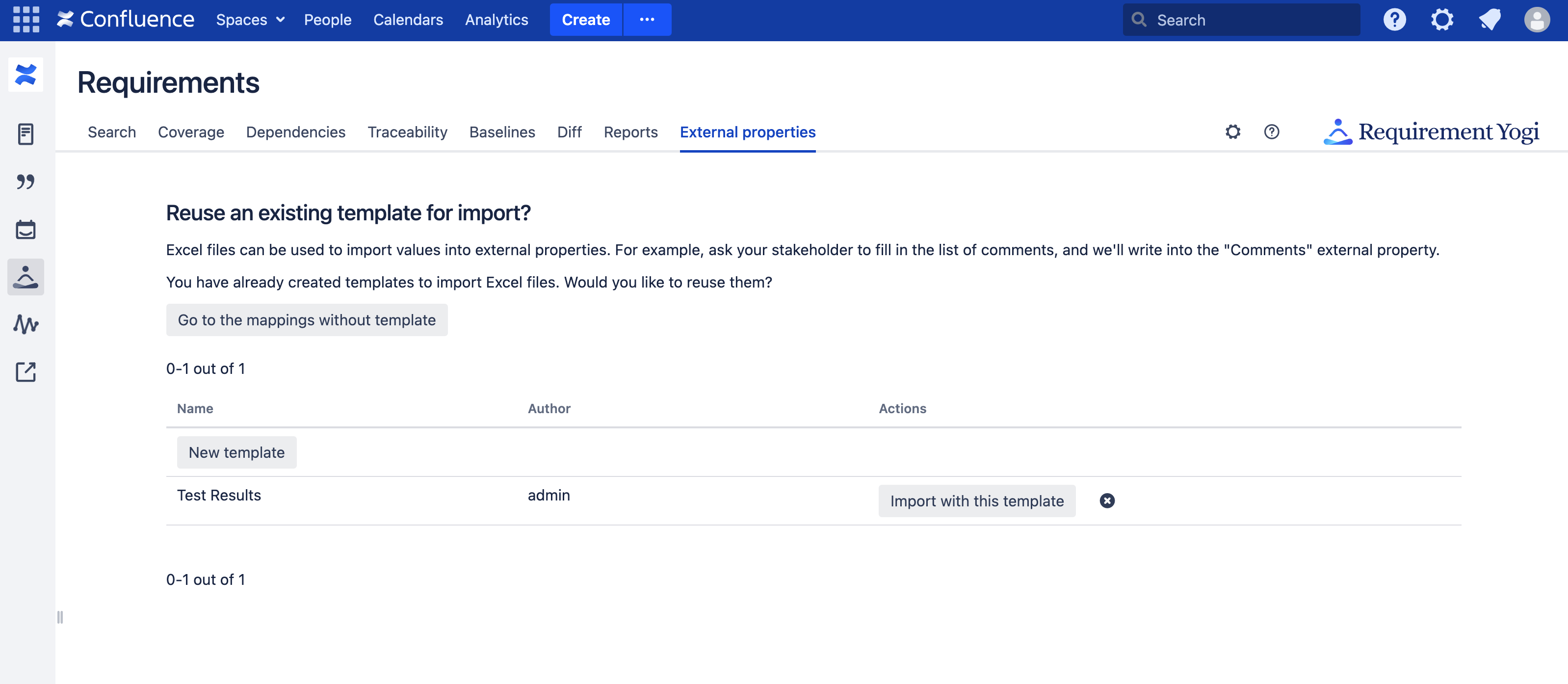Expand the Spaces dropdown menu
Image resolution: width=1568 pixels, height=684 pixels.
[250, 20]
